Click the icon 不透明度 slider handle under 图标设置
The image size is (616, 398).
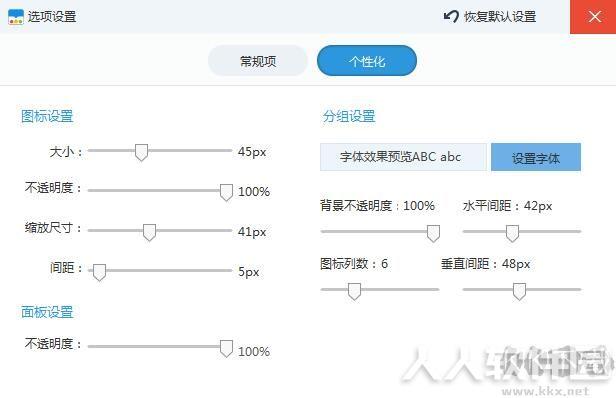click(x=226, y=192)
